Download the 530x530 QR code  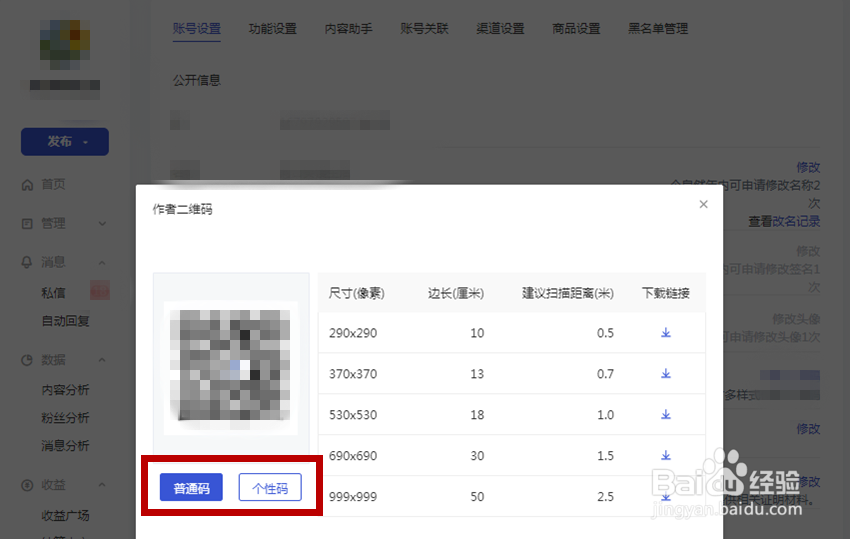coord(666,414)
